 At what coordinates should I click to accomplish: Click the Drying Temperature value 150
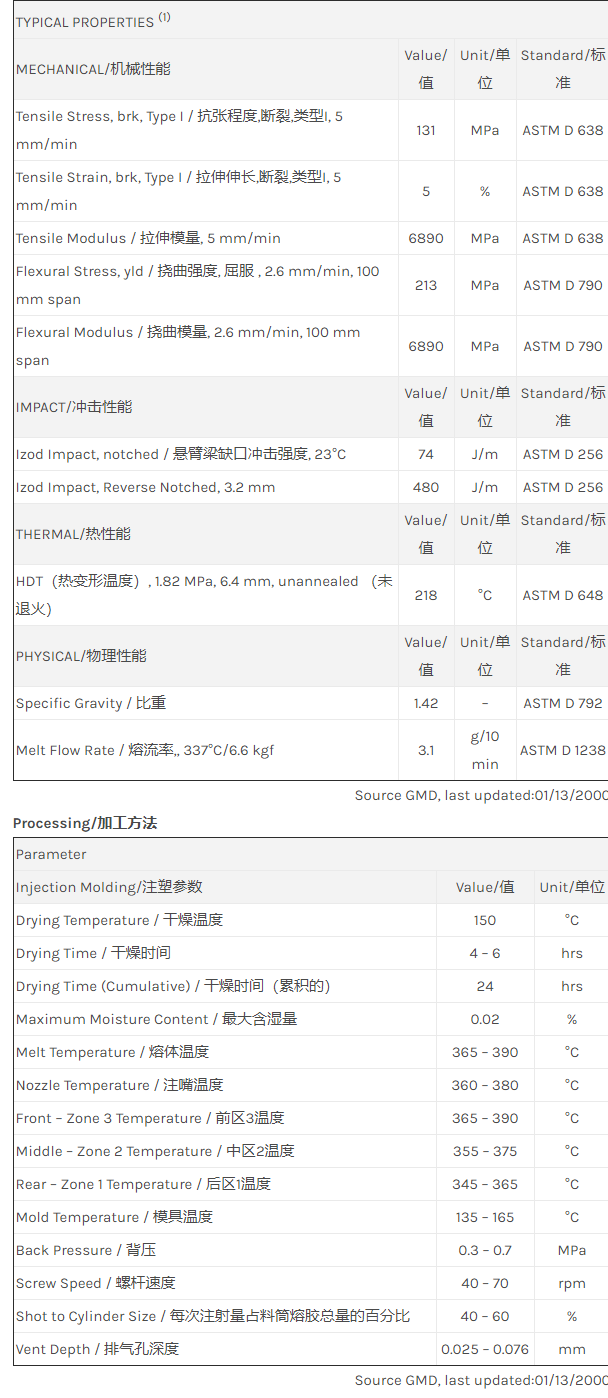coord(485,920)
